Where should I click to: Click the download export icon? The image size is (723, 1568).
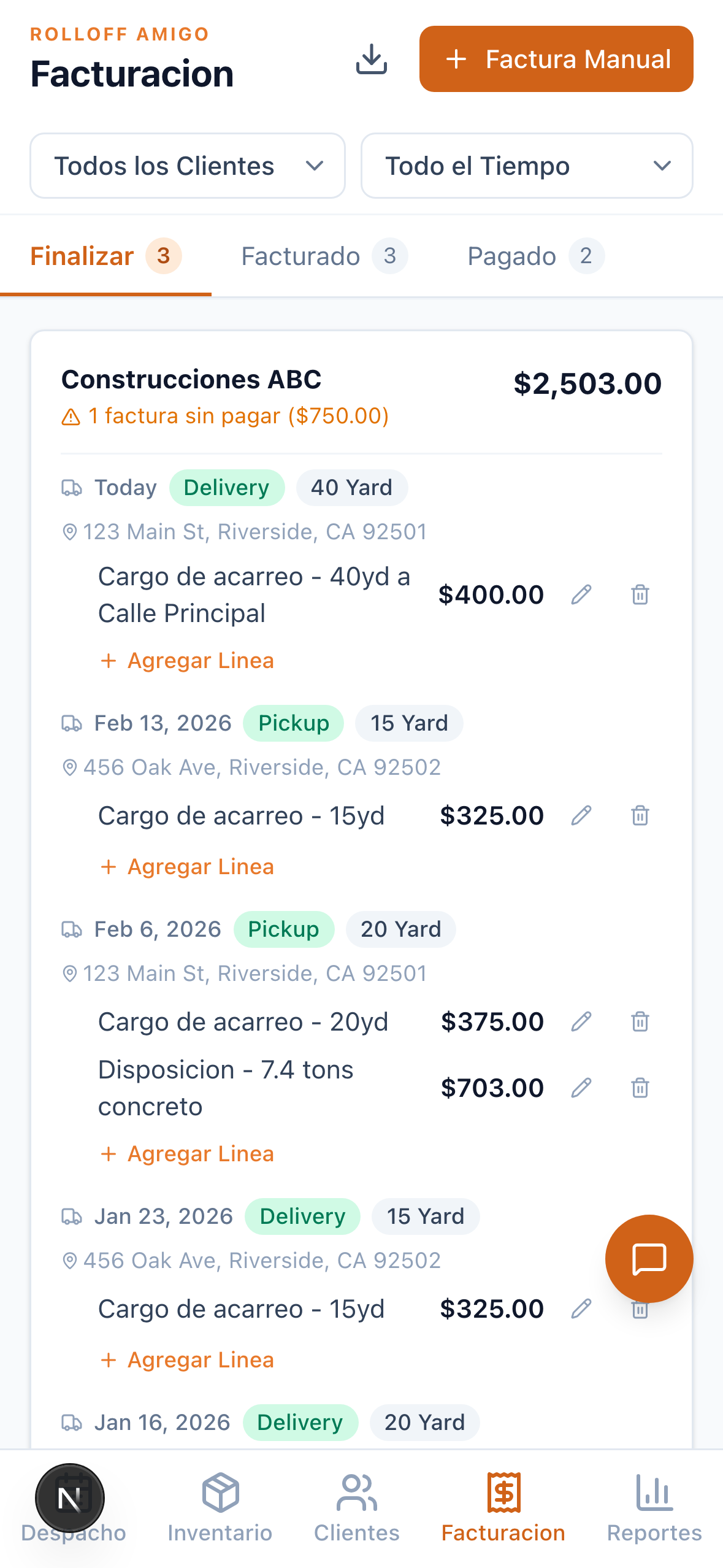pos(372,60)
